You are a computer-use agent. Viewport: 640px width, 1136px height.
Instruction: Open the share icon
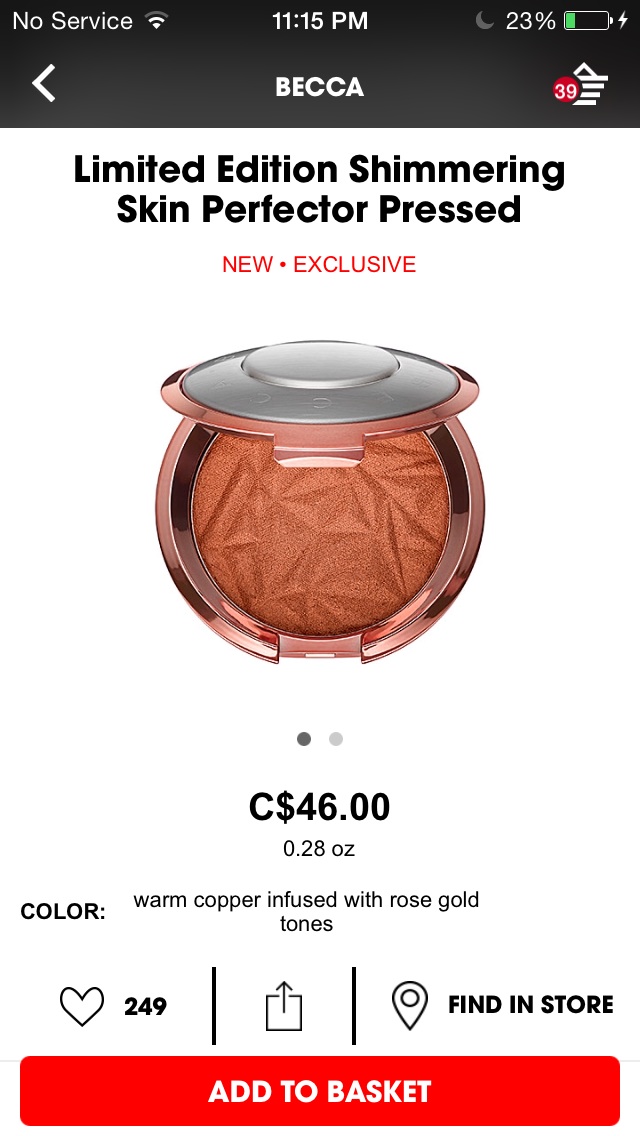click(283, 1006)
